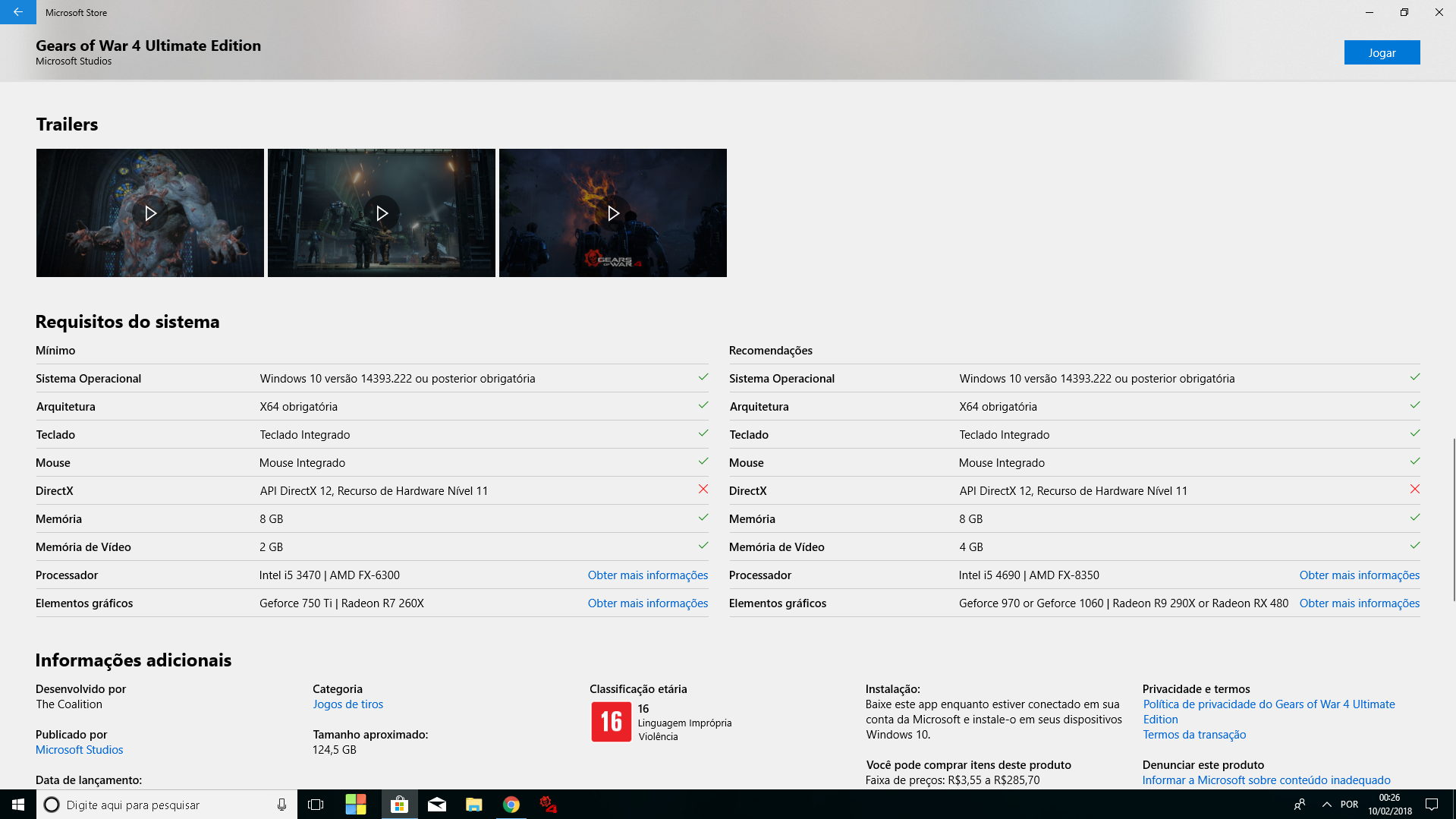Open the colorful tiles app in taskbar

(x=356, y=805)
